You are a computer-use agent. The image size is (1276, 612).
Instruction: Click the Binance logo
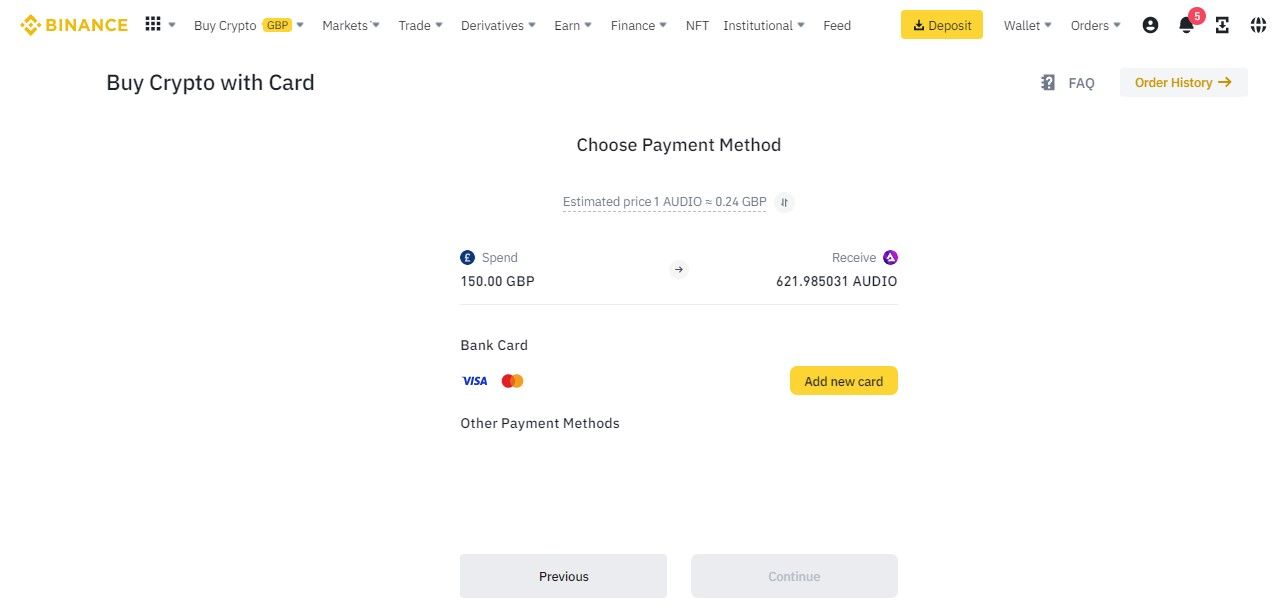pyautogui.click(x=74, y=25)
